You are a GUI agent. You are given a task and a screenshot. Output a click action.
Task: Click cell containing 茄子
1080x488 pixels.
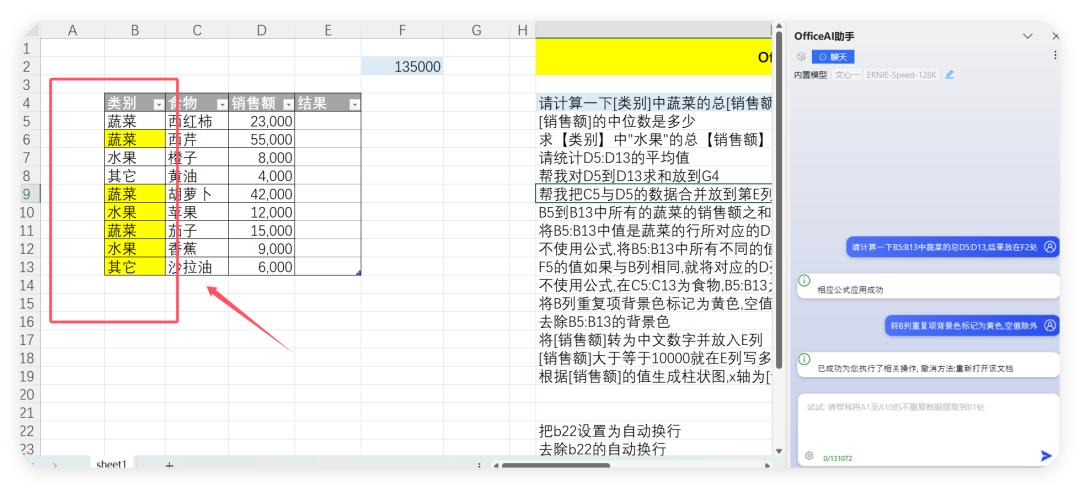point(197,231)
